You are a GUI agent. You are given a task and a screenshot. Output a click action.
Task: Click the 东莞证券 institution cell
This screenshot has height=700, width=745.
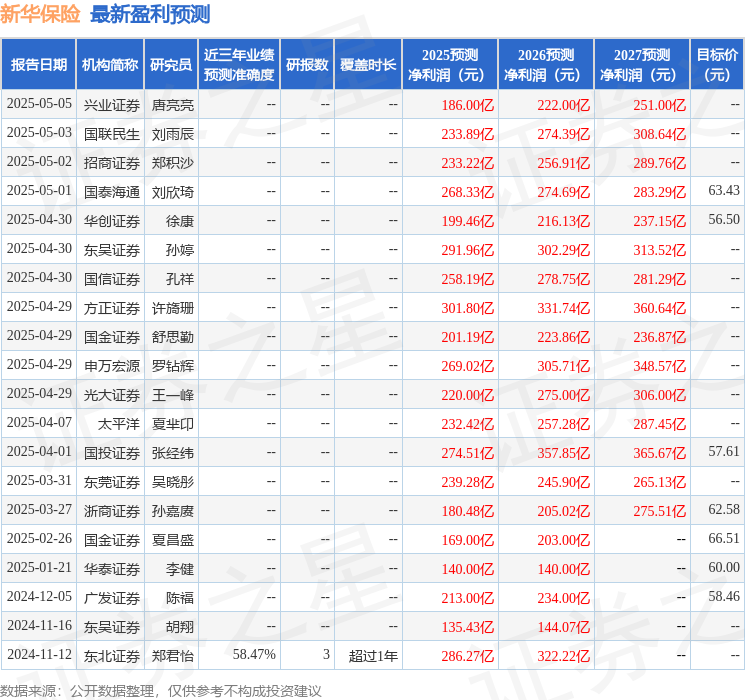click(x=112, y=482)
